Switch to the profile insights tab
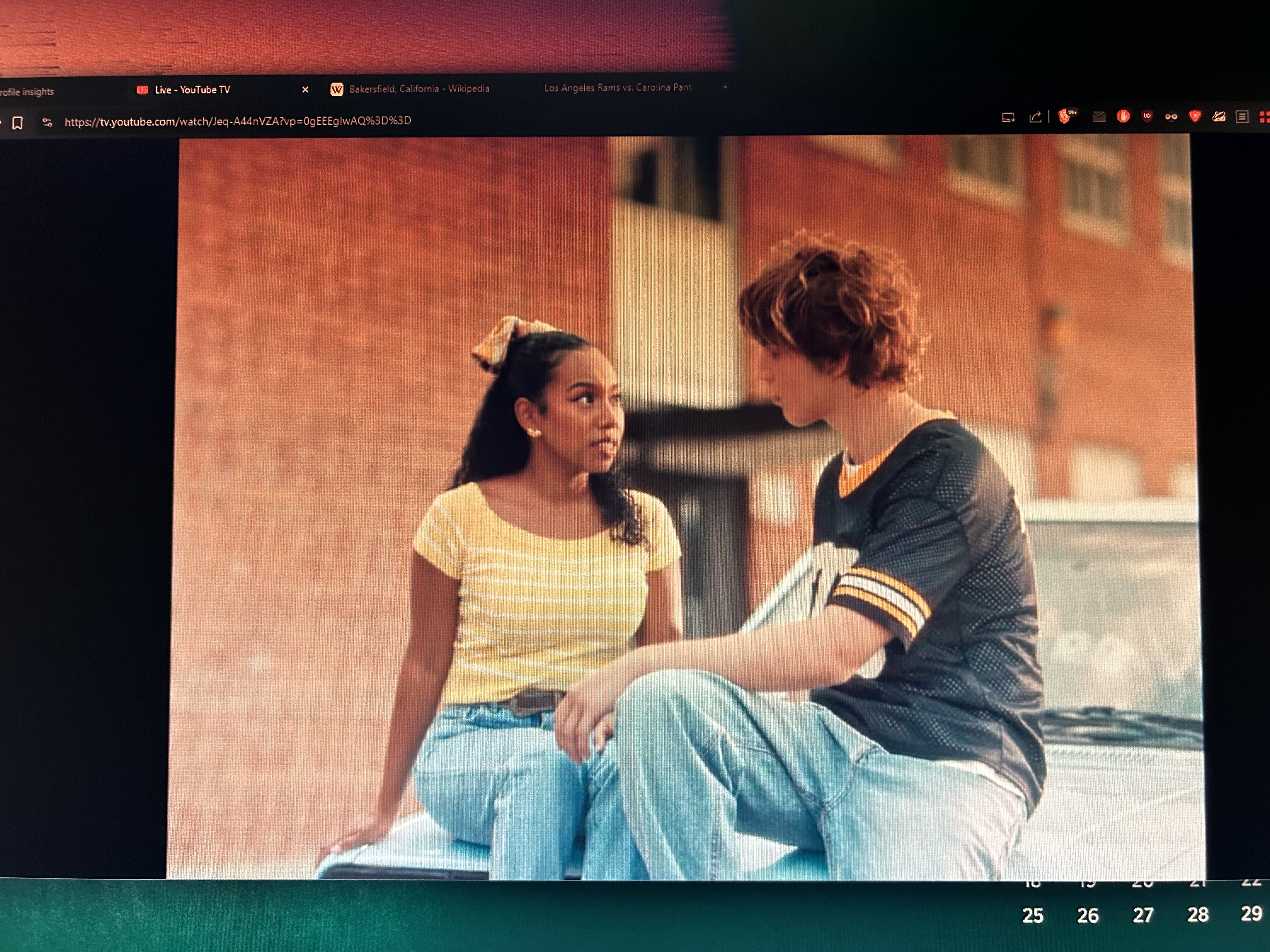The height and width of the screenshot is (952, 1270). click(x=27, y=92)
